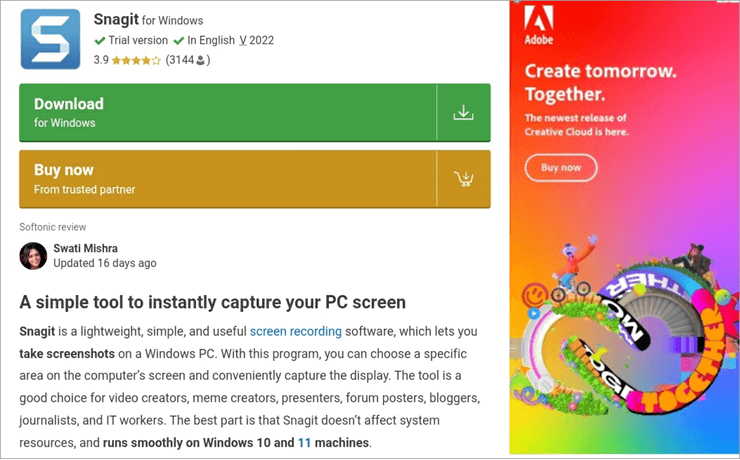Click the 3.9 rating score

100,60
